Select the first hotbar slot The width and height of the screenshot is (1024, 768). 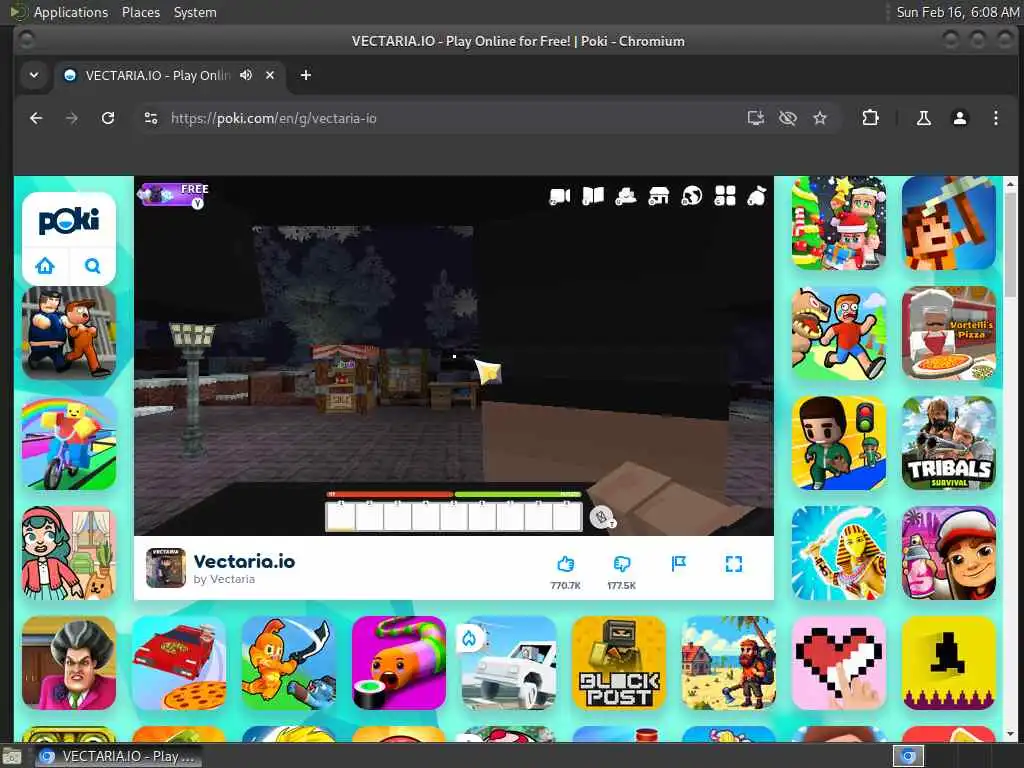point(340,516)
